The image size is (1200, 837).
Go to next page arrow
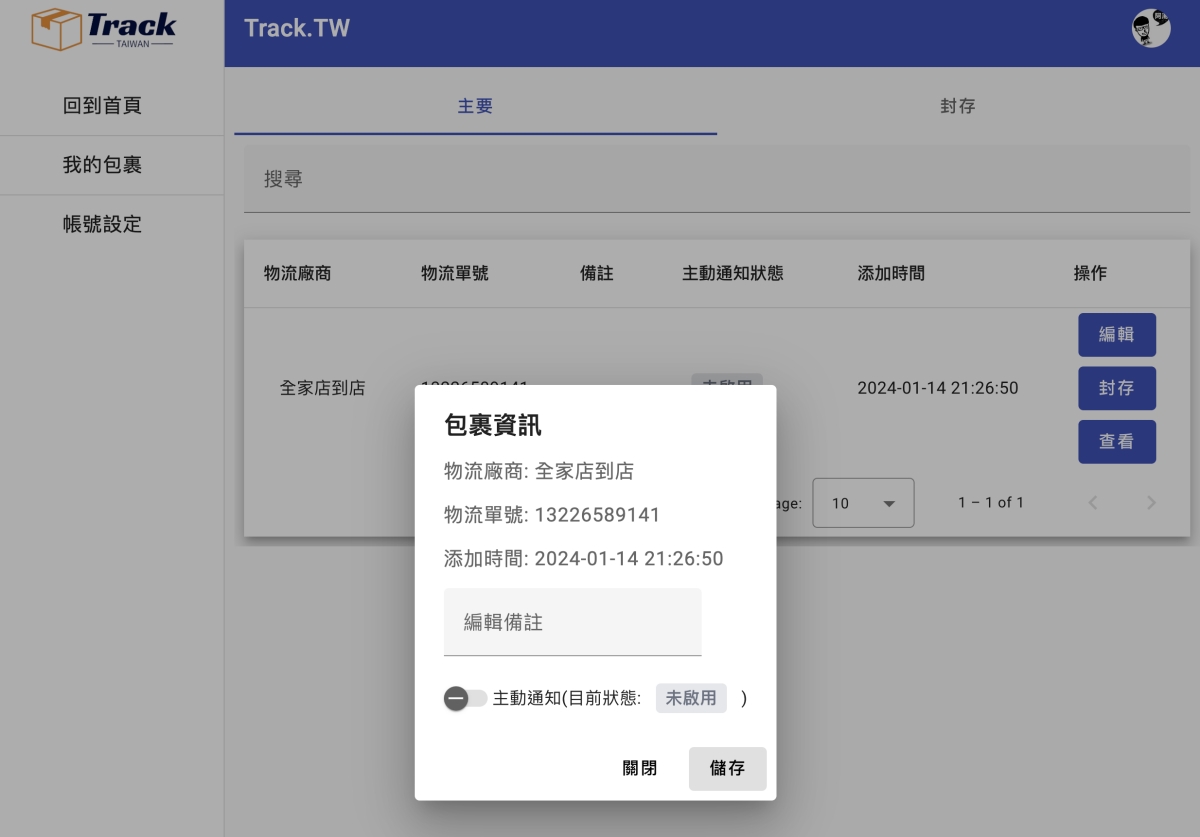[1151, 503]
